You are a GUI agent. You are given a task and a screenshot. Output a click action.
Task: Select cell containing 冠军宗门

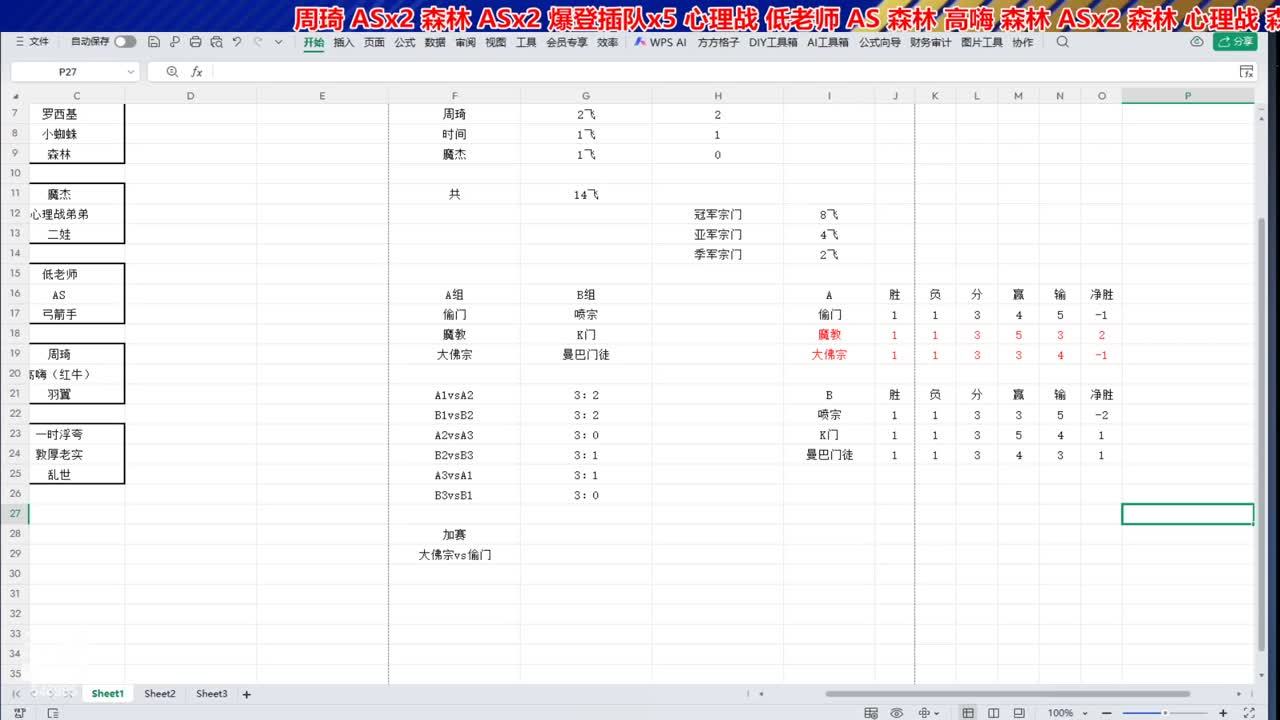(x=718, y=214)
